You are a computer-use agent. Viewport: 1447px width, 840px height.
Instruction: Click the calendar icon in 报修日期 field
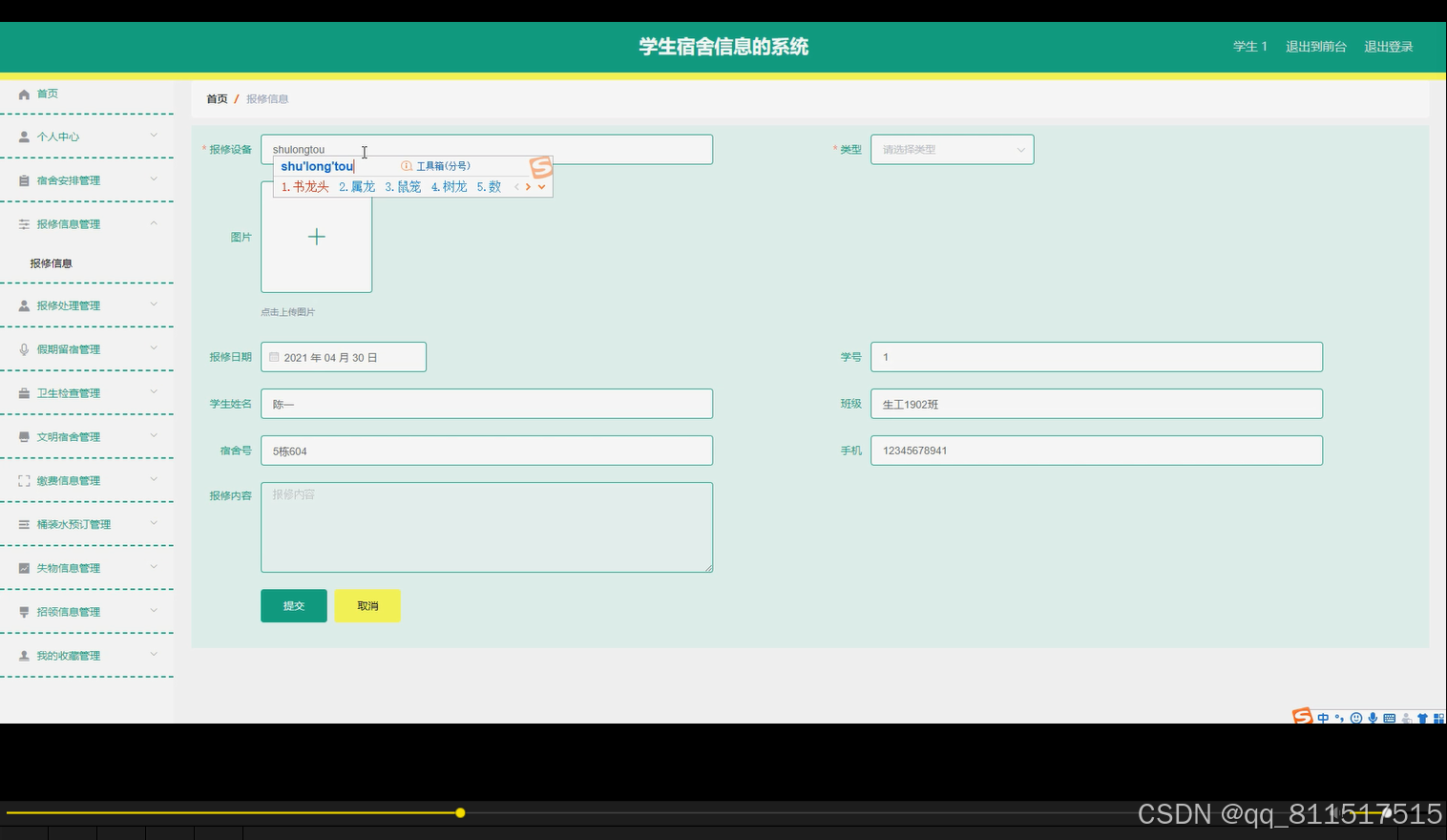coord(274,357)
